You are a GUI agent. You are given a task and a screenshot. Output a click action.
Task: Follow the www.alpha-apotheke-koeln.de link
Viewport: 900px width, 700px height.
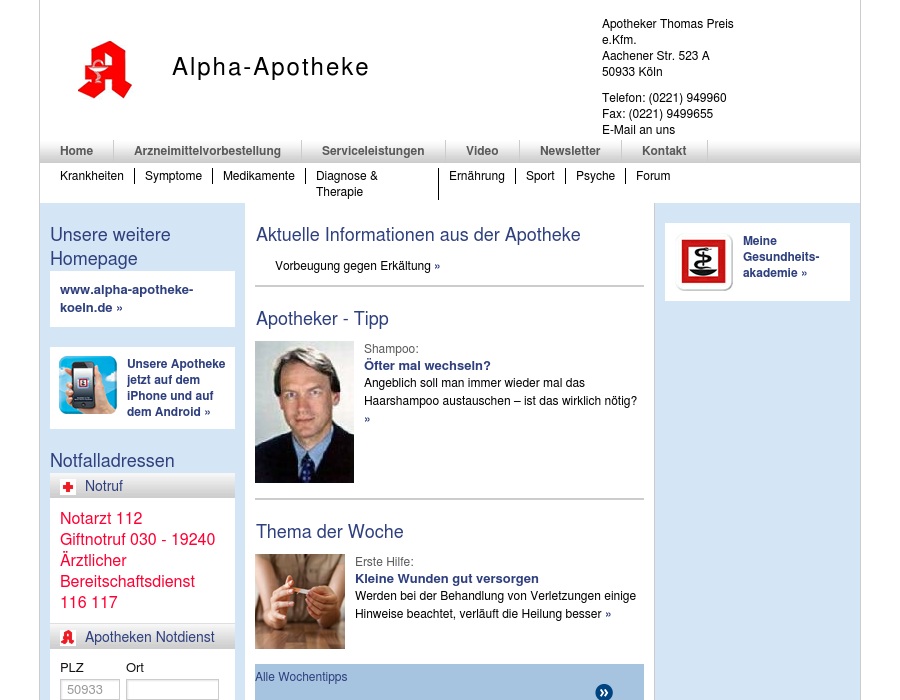(126, 299)
